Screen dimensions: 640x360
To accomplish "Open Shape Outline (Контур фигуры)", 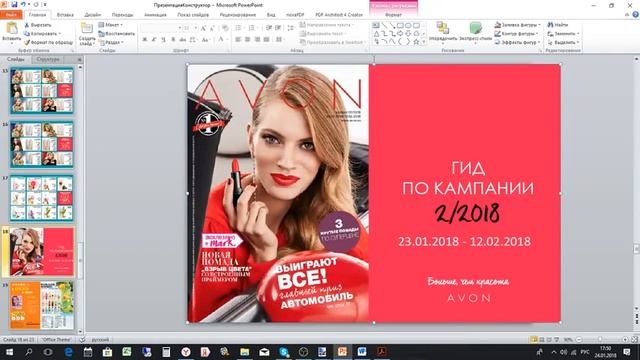I will tap(516, 33).
